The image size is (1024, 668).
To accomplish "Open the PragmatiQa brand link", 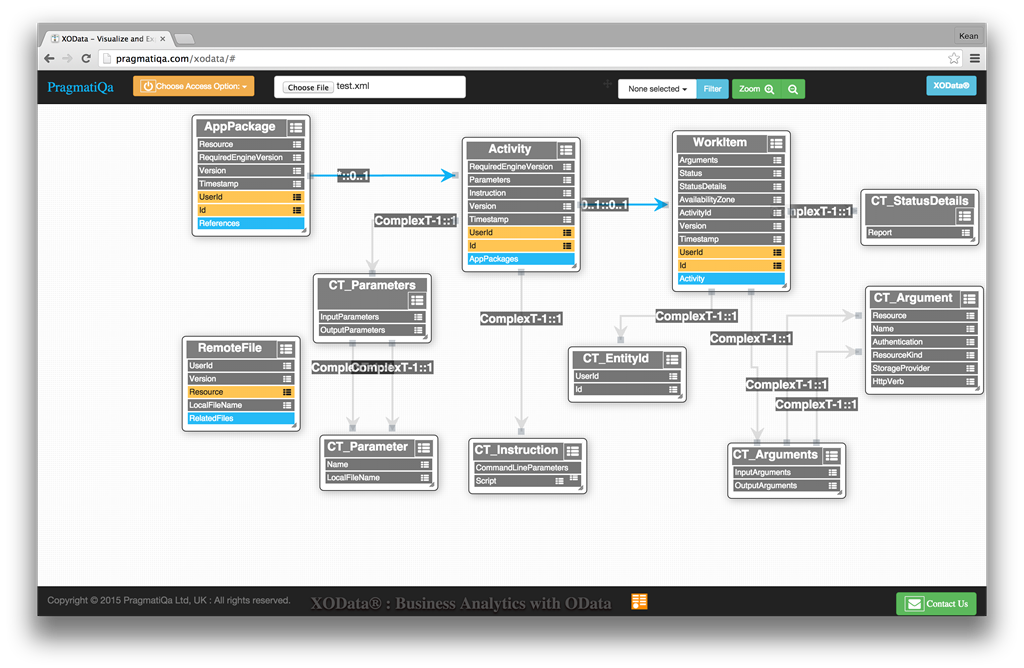I will pos(80,87).
